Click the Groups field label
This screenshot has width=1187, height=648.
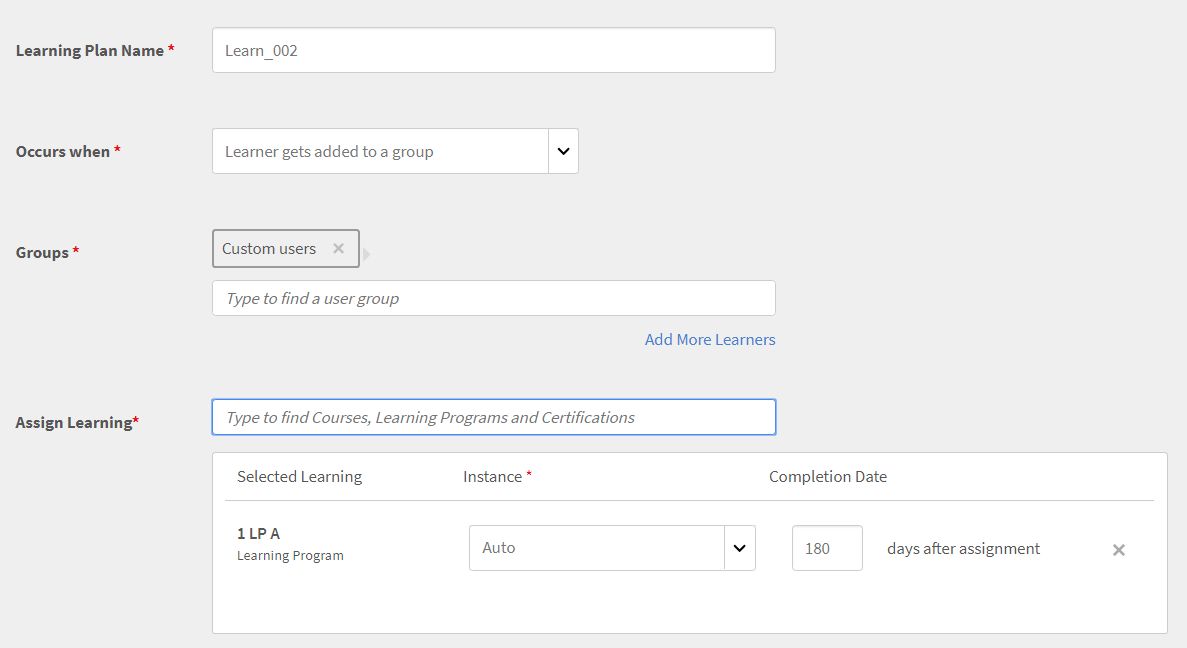(x=42, y=253)
